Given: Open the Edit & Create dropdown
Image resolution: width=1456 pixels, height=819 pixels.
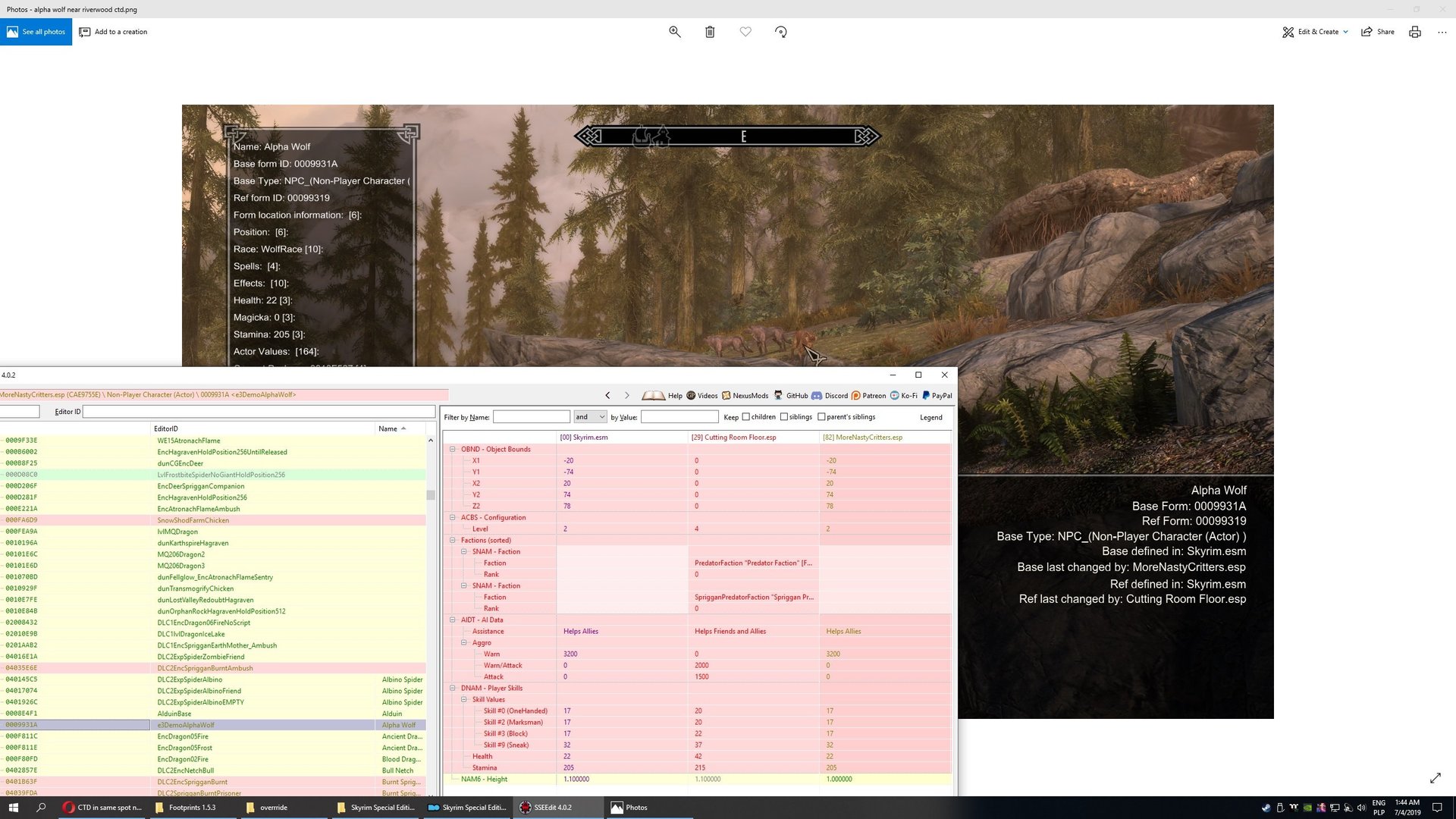Looking at the screenshot, I should click(x=1315, y=32).
